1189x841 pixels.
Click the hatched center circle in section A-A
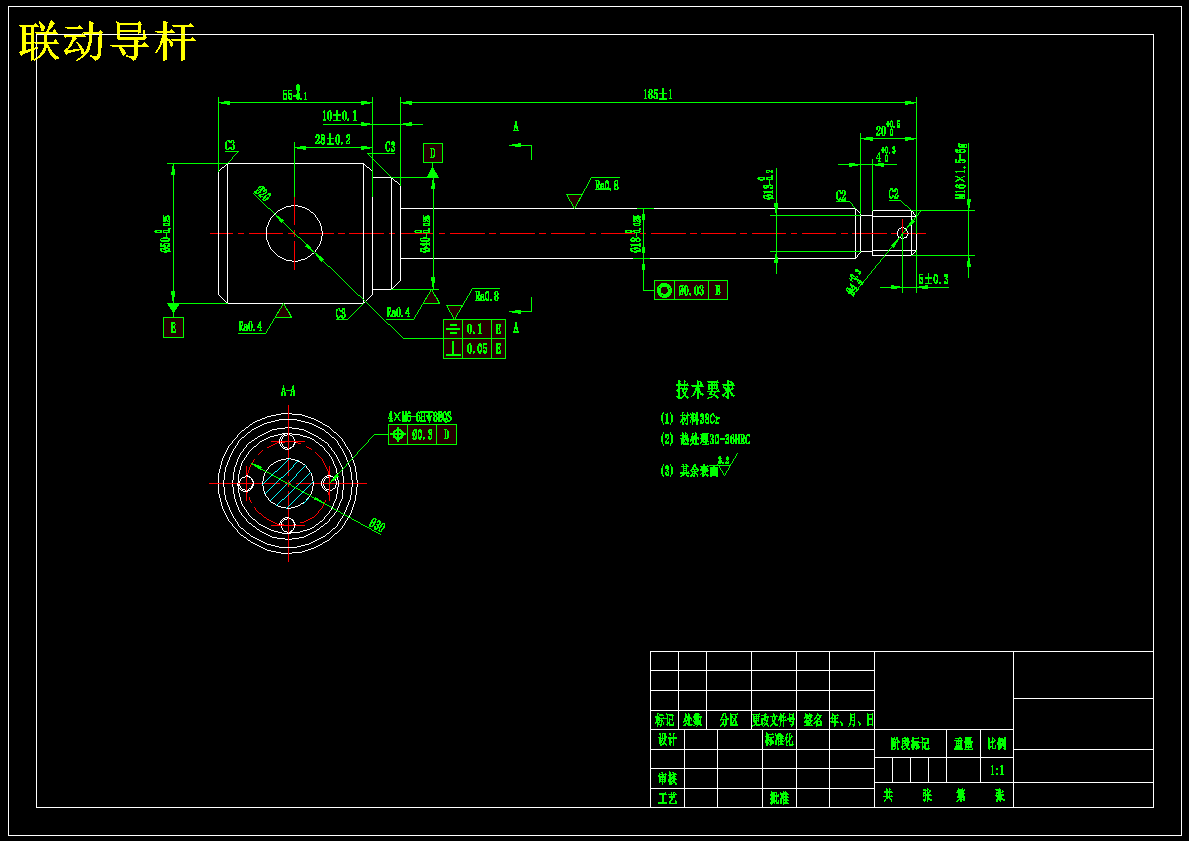tap(288, 482)
